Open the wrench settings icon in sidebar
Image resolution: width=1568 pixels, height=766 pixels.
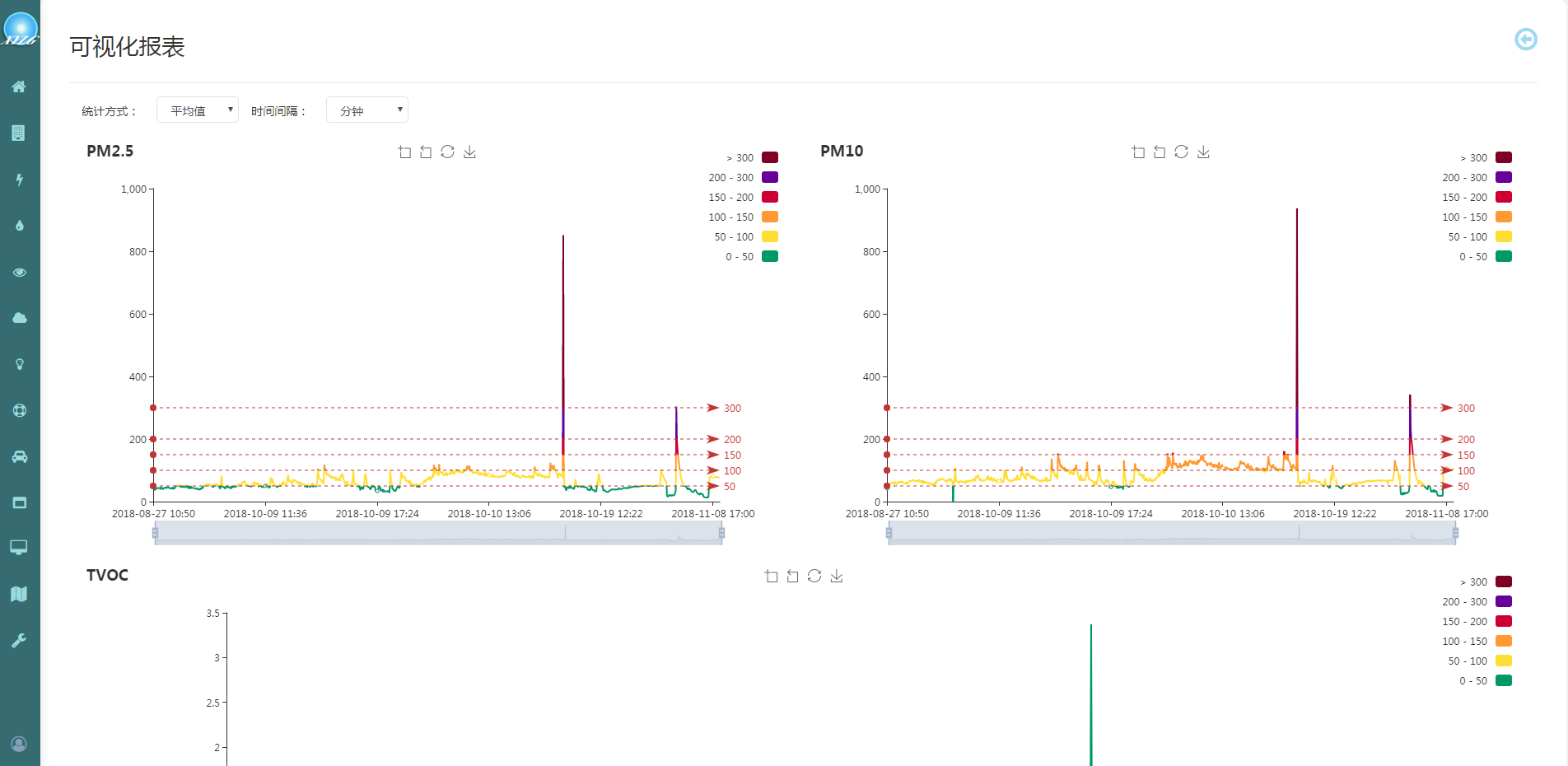pyautogui.click(x=19, y=640)
